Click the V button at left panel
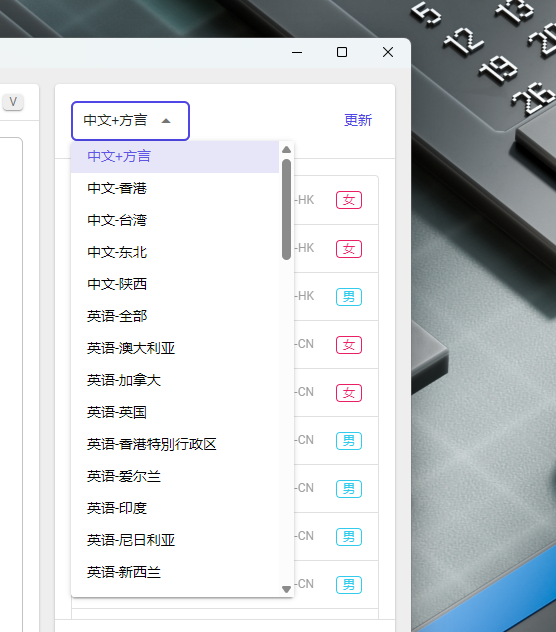The height and width of the screenshot is (632, 556). (x=13, y=102)
